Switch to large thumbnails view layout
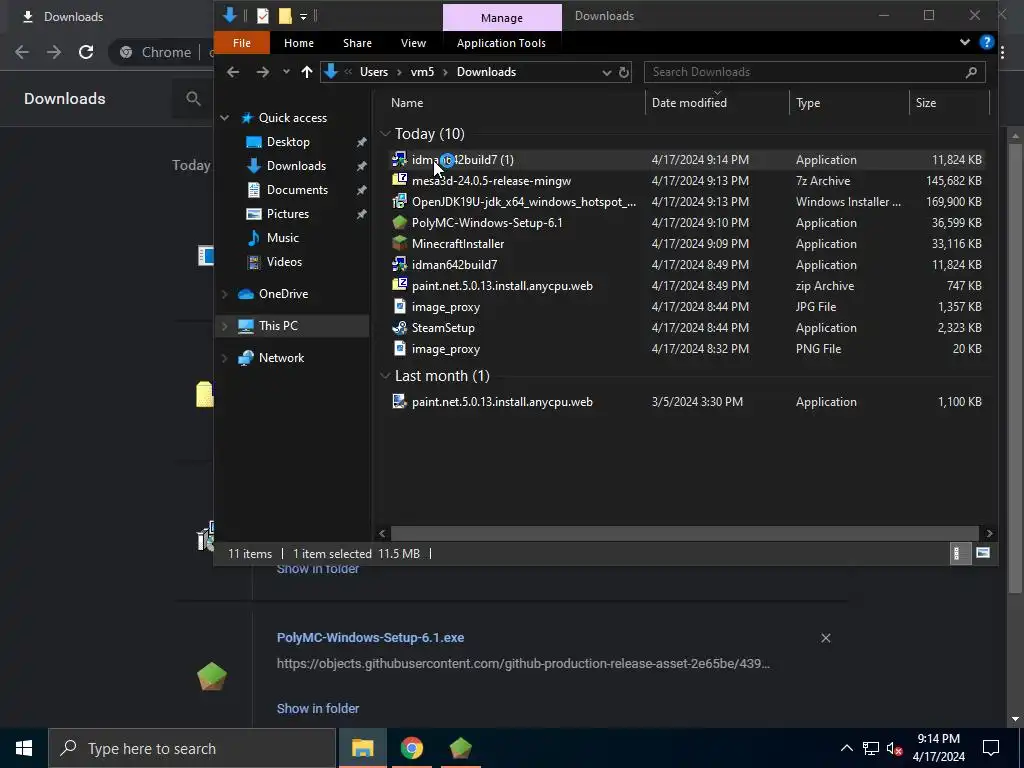The image size is (1024, 768). coord(982,554)
